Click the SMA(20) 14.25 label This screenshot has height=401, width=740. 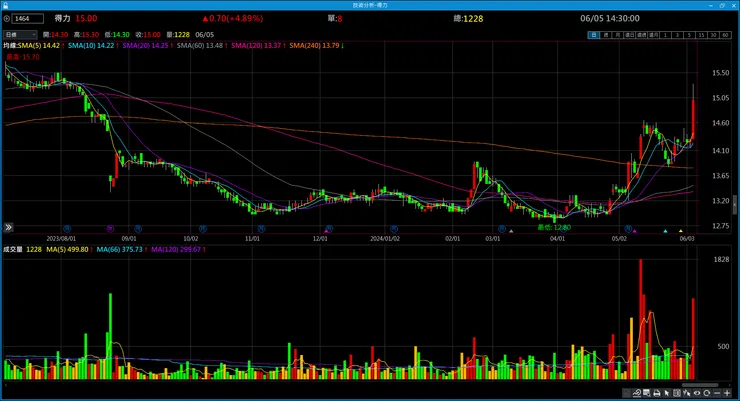click(x=145, y=45)
